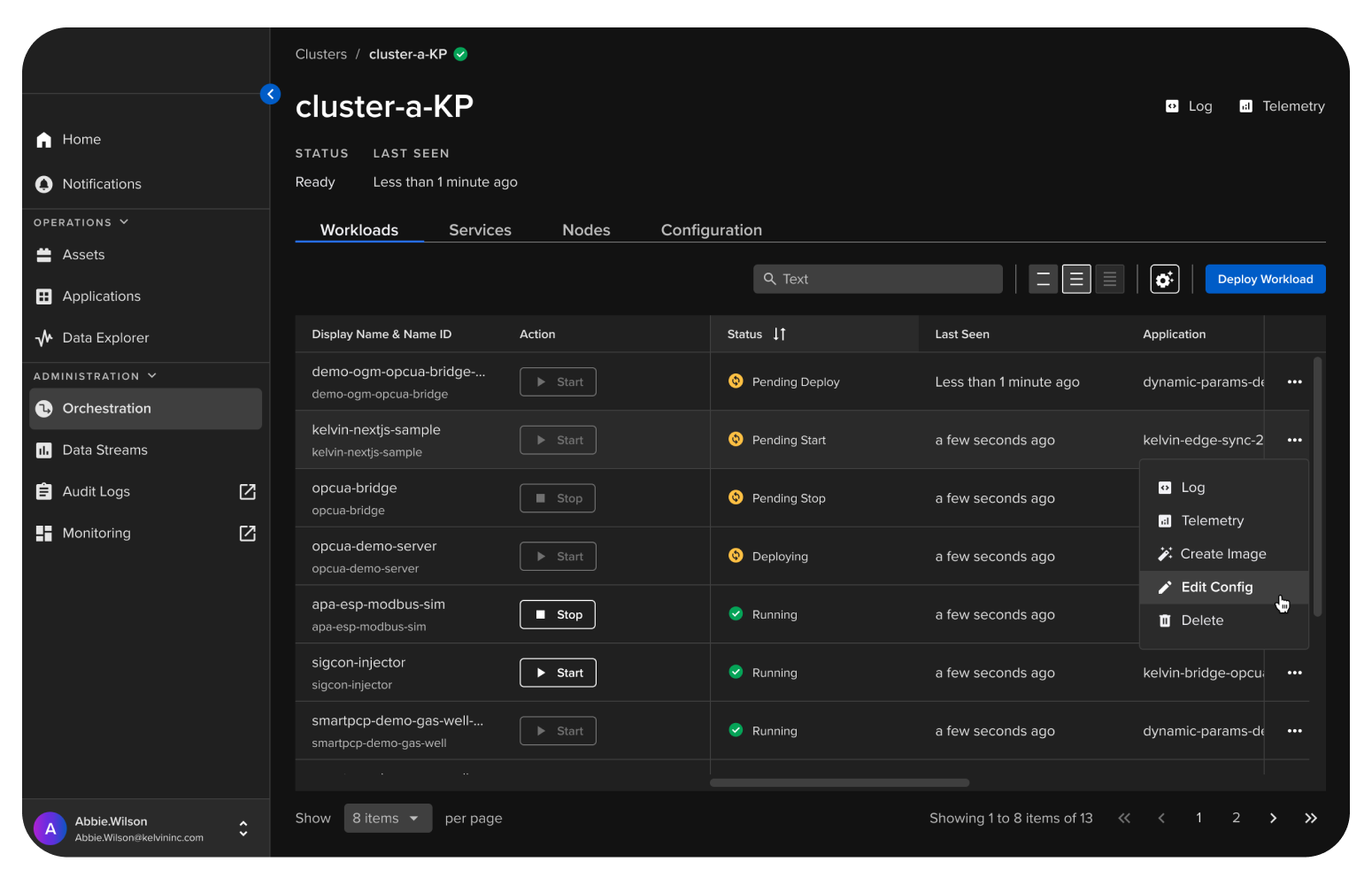Collapse the Administration sidebar section
This screenshot has height=885, width=1372.
pyautogui.click(x=152, y=376)
